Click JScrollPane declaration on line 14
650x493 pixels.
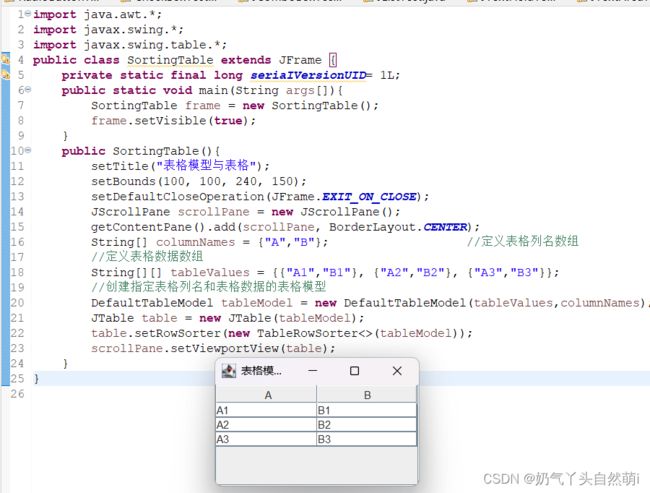tap(246, 211)
